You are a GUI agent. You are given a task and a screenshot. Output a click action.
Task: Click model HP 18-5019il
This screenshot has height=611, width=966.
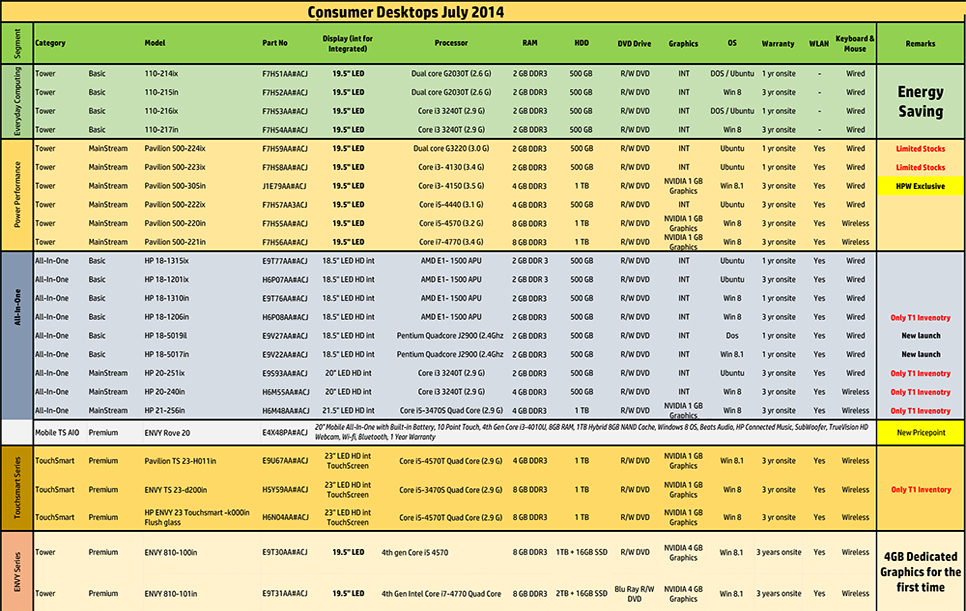coord(166,336)
